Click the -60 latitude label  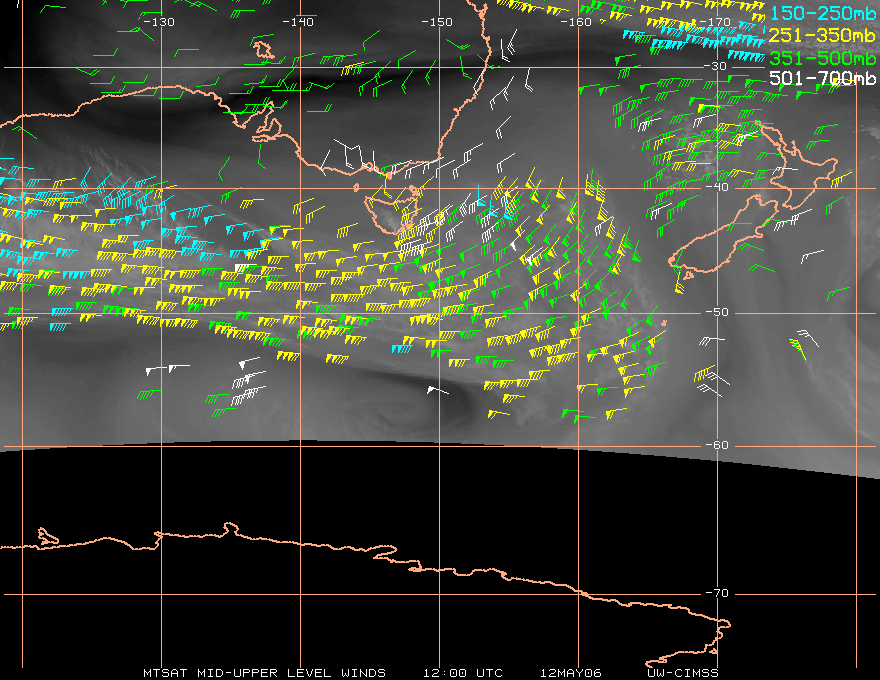point(716,446)
